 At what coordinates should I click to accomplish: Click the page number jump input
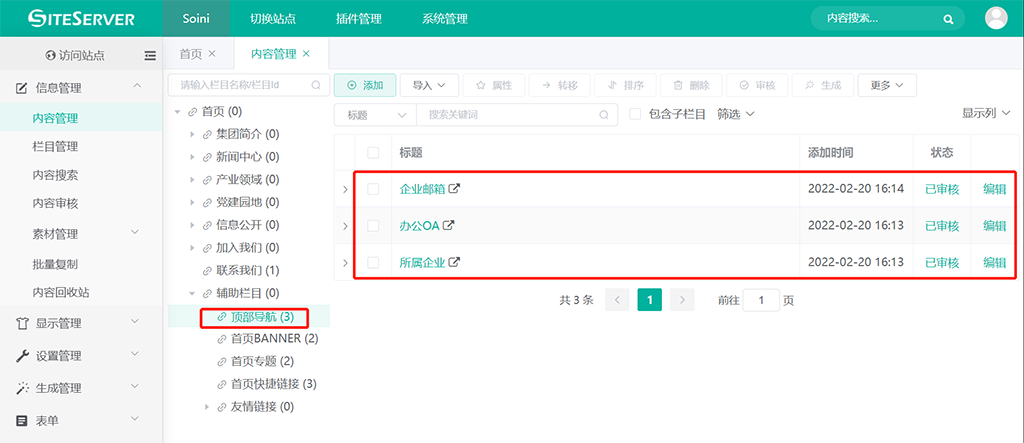tap(761, 300)
